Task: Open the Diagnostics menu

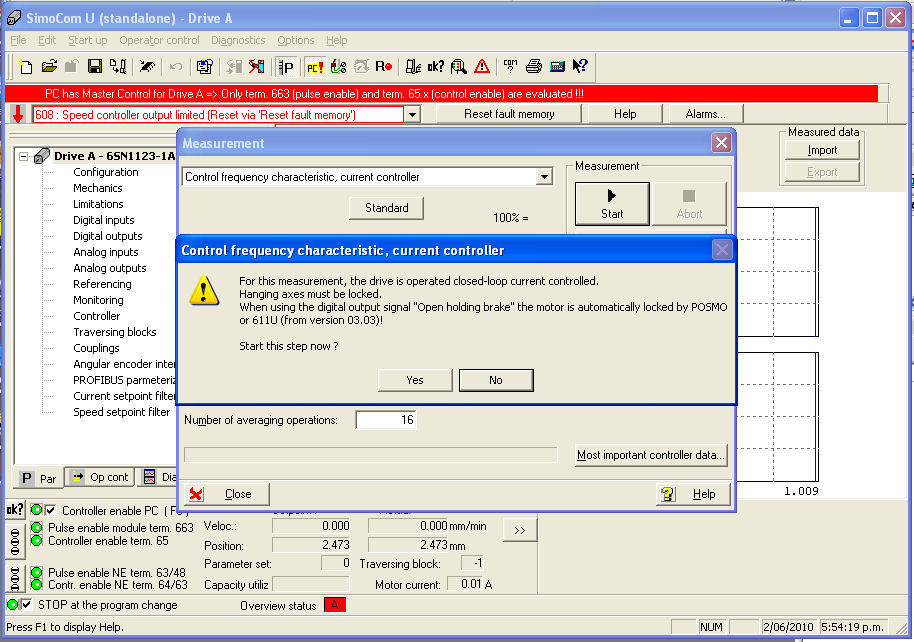Action: pyautogui.click(x=238, y=40)
